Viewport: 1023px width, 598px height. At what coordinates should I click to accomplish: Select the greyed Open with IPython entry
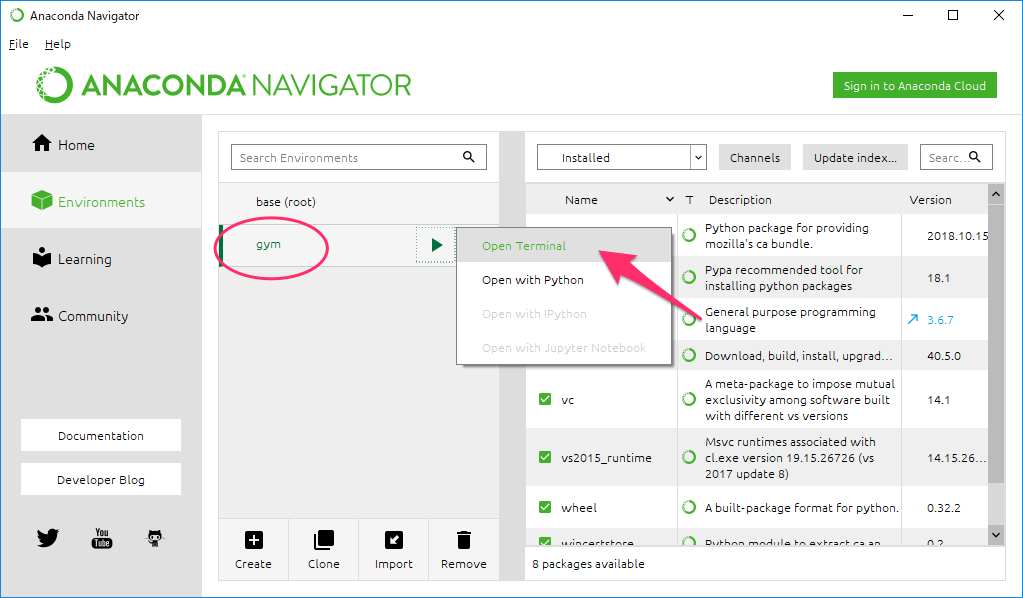click(x=564, y=314)
